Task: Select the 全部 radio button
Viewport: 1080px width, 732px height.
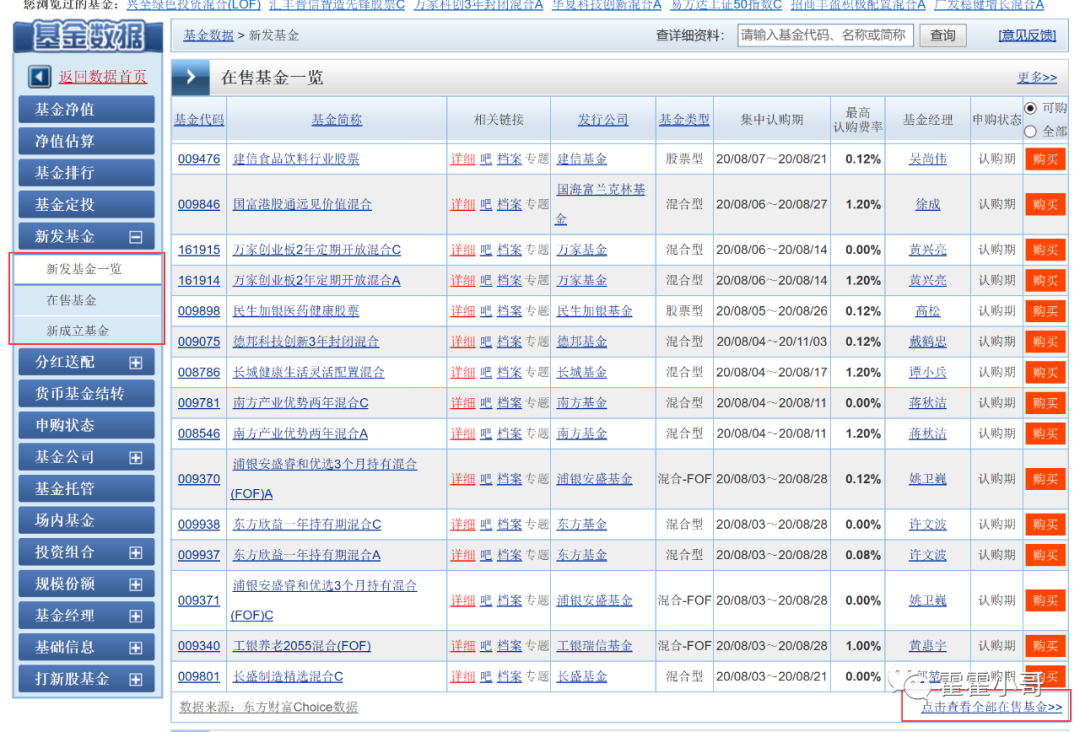Action: pos(1030,131)
